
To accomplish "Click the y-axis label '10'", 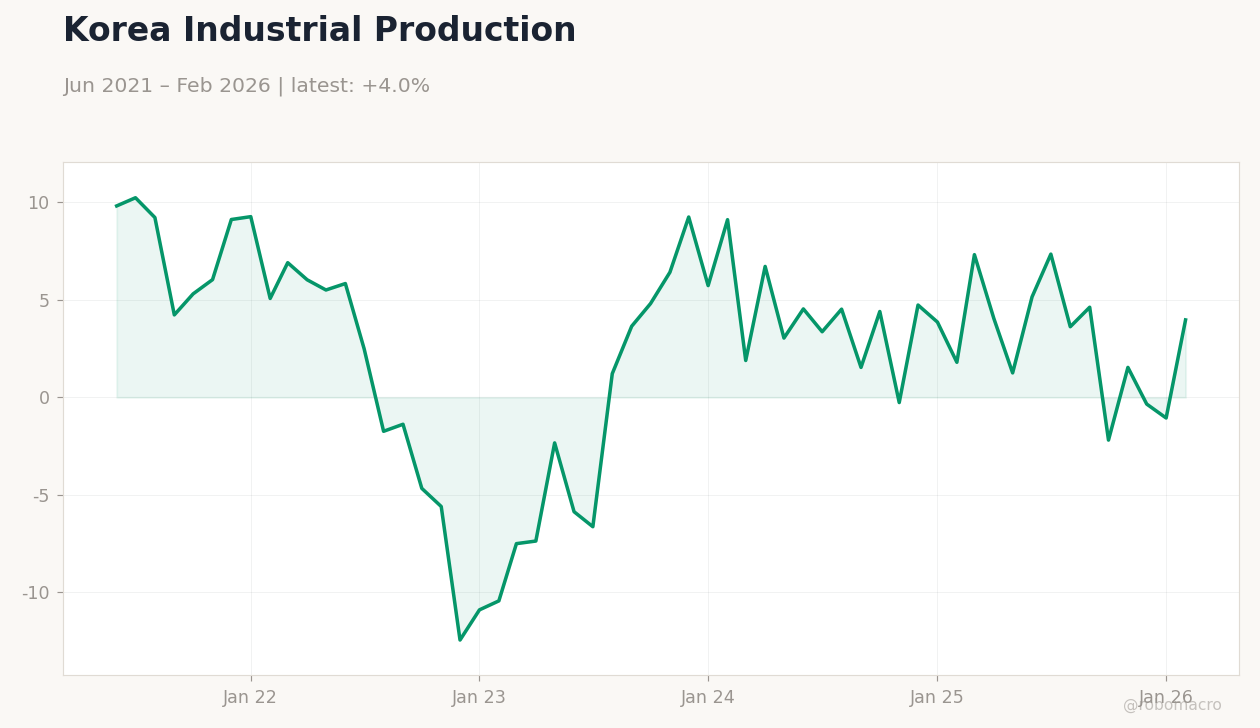I will [38, 203].
